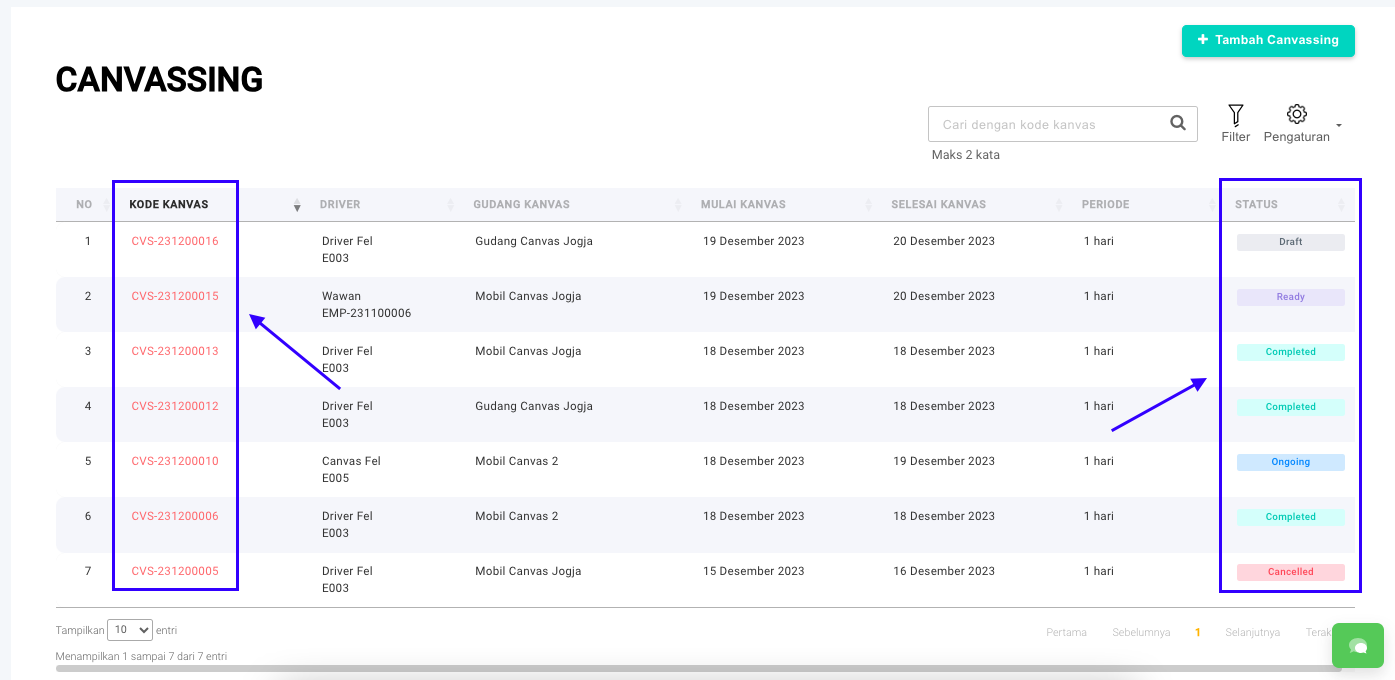Click the search magnifier icon

pos(1177,124)
